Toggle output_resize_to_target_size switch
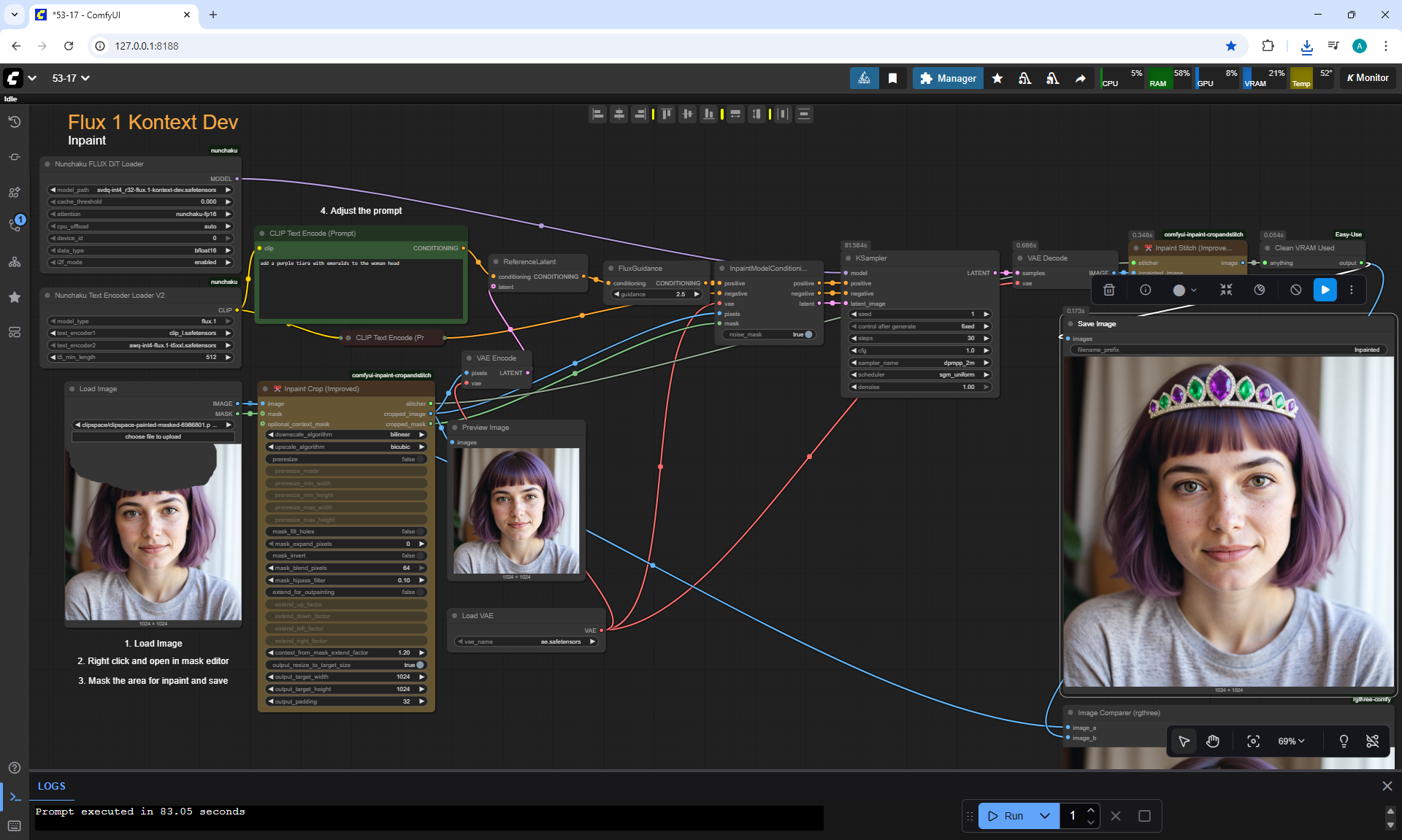The width and height of the screenshot is (1402, 840). point(419,665)
